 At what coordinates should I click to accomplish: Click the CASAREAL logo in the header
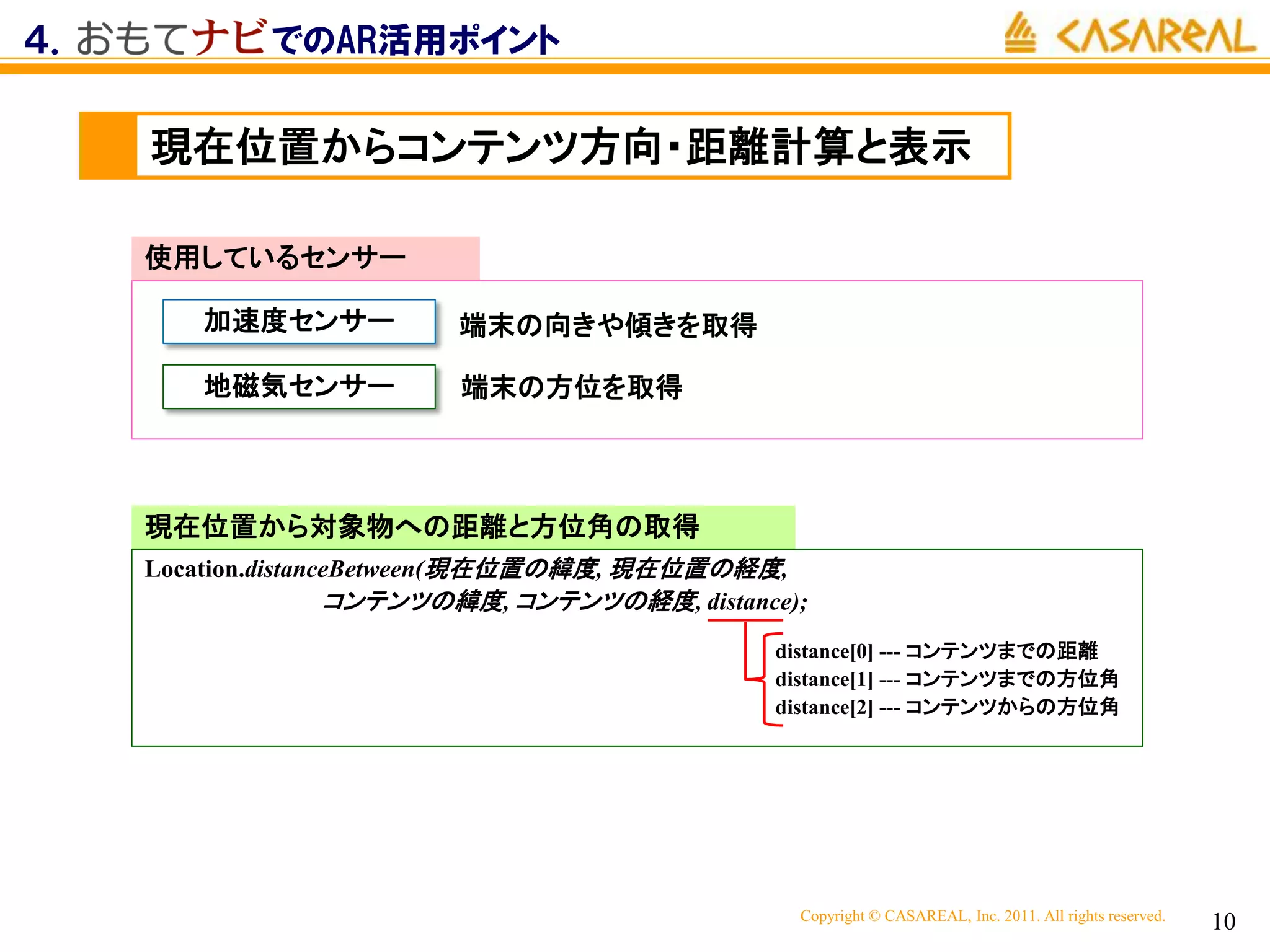[1130, 34]
